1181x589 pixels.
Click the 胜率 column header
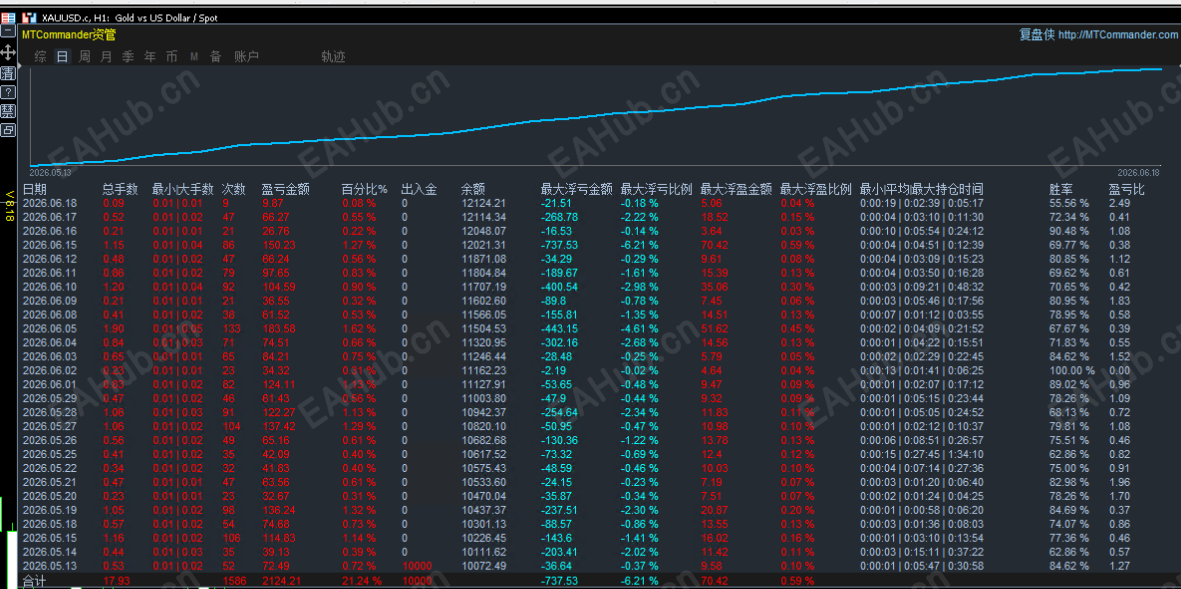(1062, 189)
